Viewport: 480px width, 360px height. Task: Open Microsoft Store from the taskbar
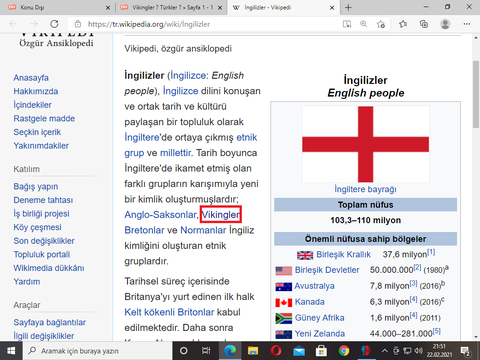(321, 351)
